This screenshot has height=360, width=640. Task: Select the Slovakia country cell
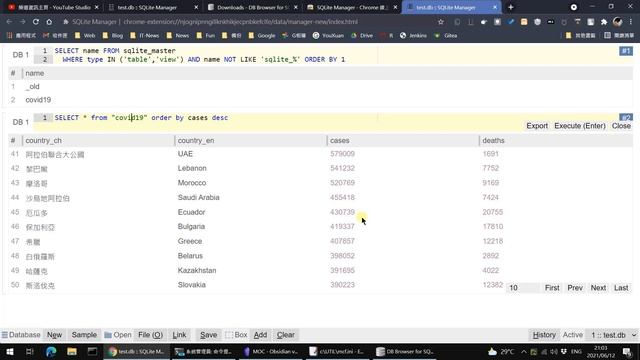[191, 285]
